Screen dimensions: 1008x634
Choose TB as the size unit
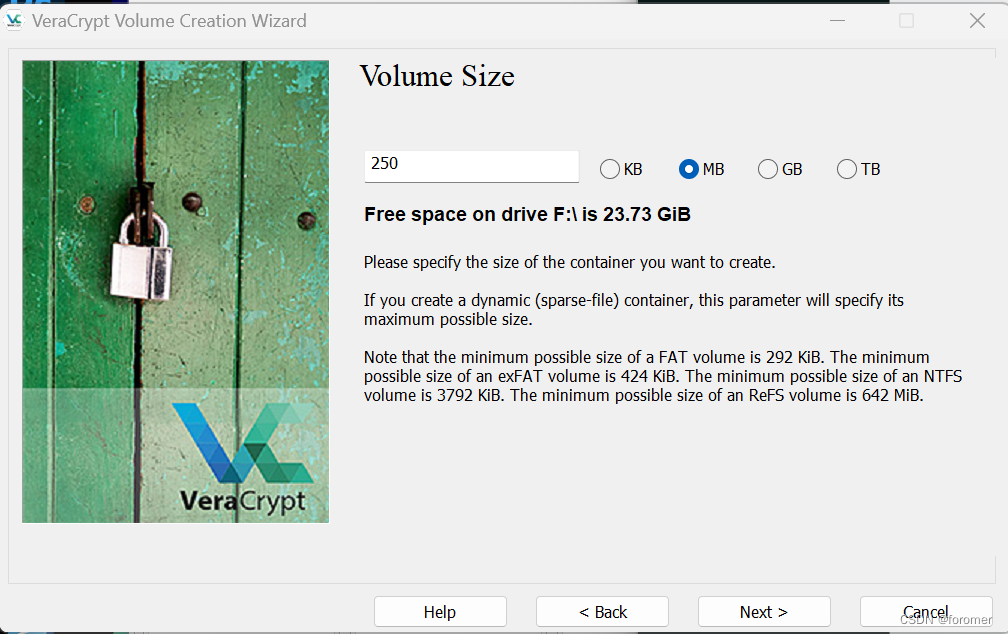pos(858,169)
